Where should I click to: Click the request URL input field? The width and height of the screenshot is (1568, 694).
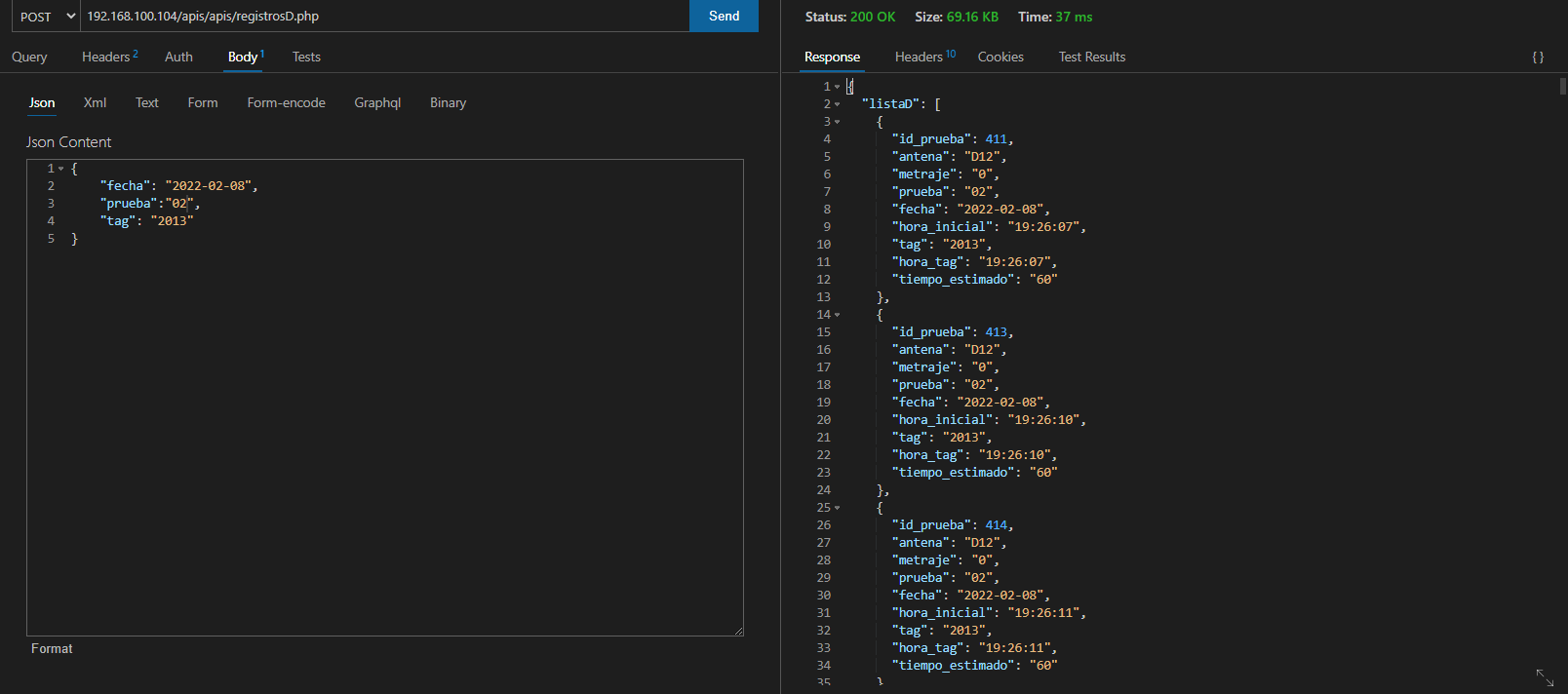pos(384,17)
